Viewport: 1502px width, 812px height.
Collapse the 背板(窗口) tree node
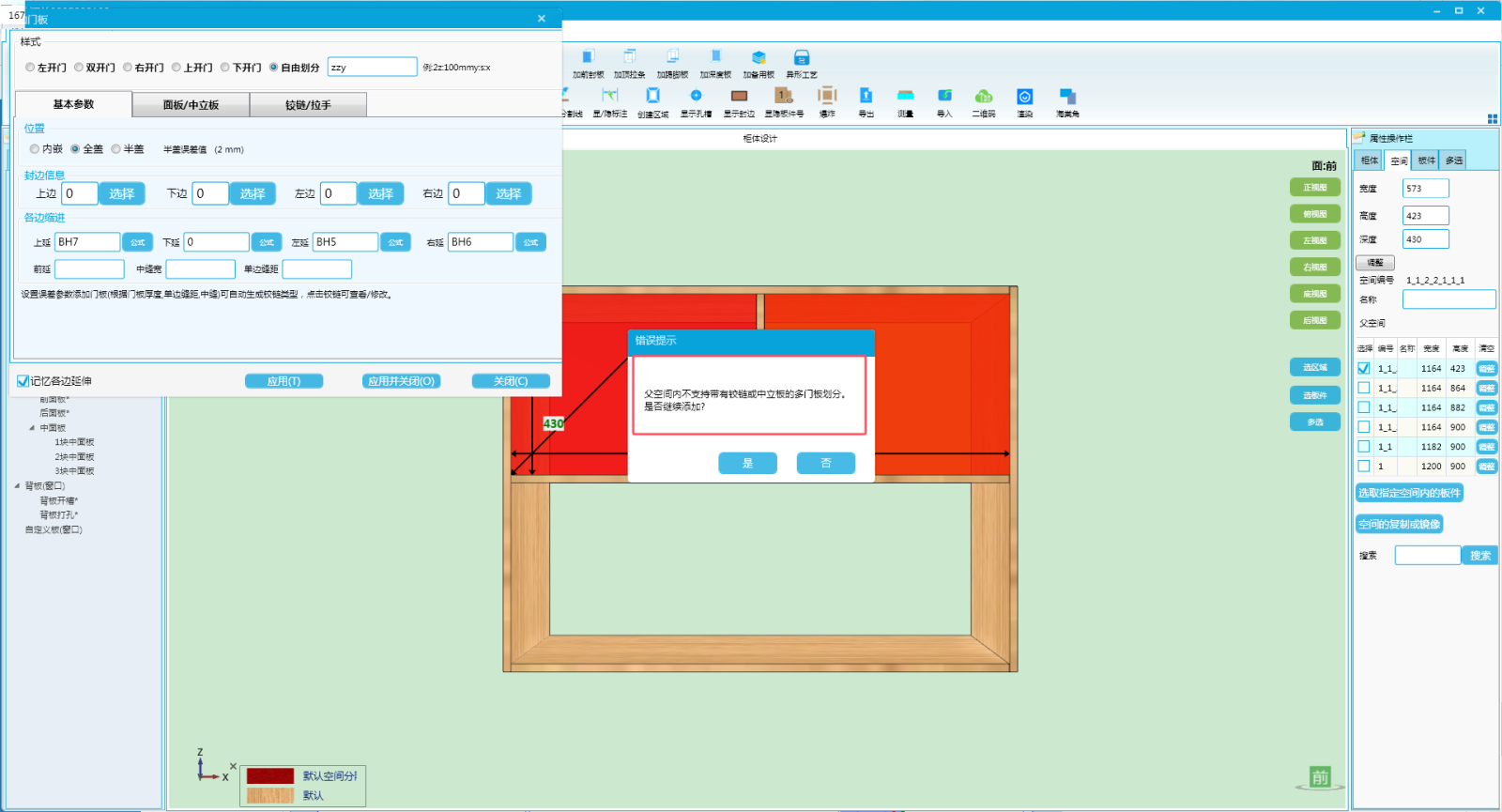pyautogui.click(x=17, y=486)
